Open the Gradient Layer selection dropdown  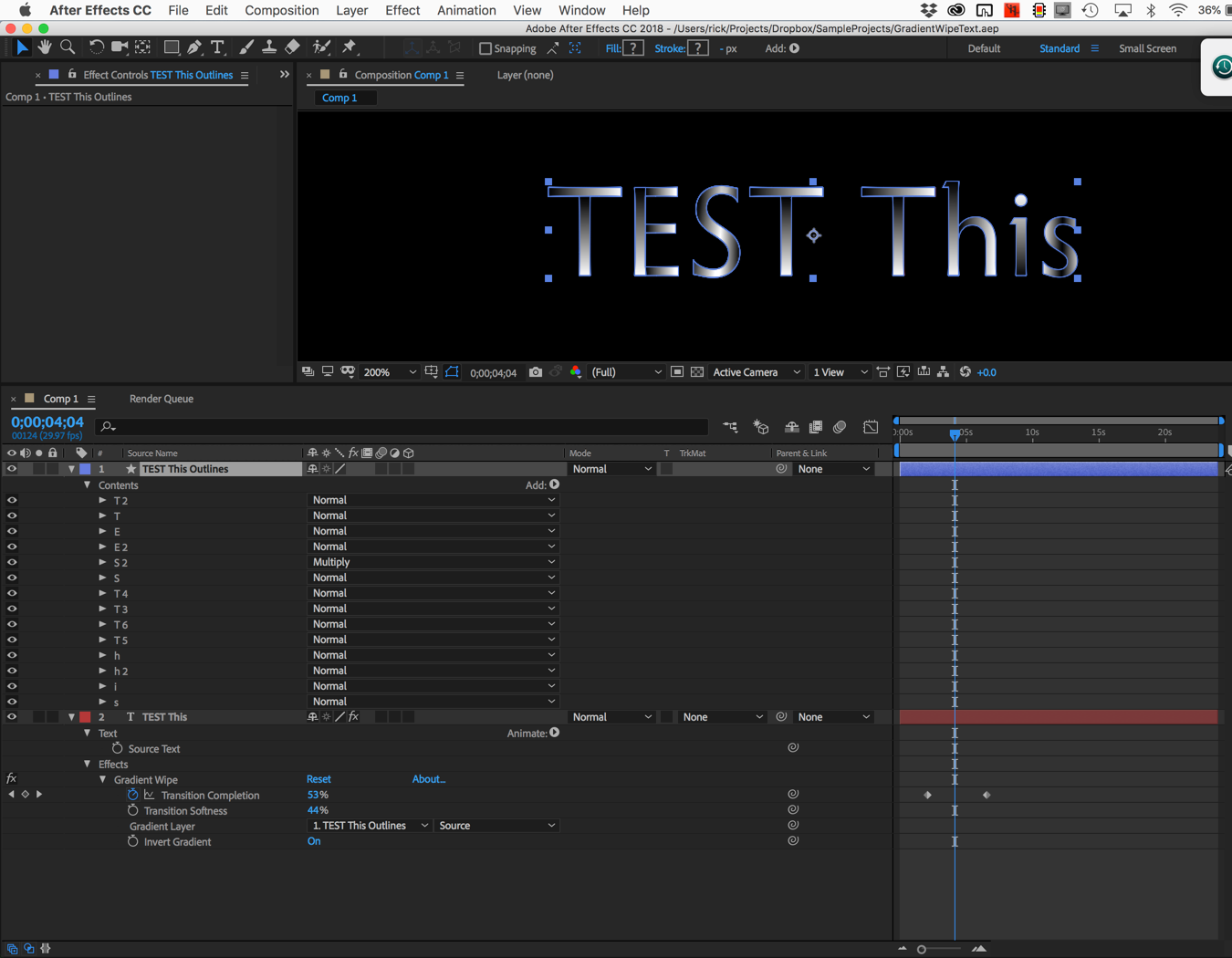point(370,826)
